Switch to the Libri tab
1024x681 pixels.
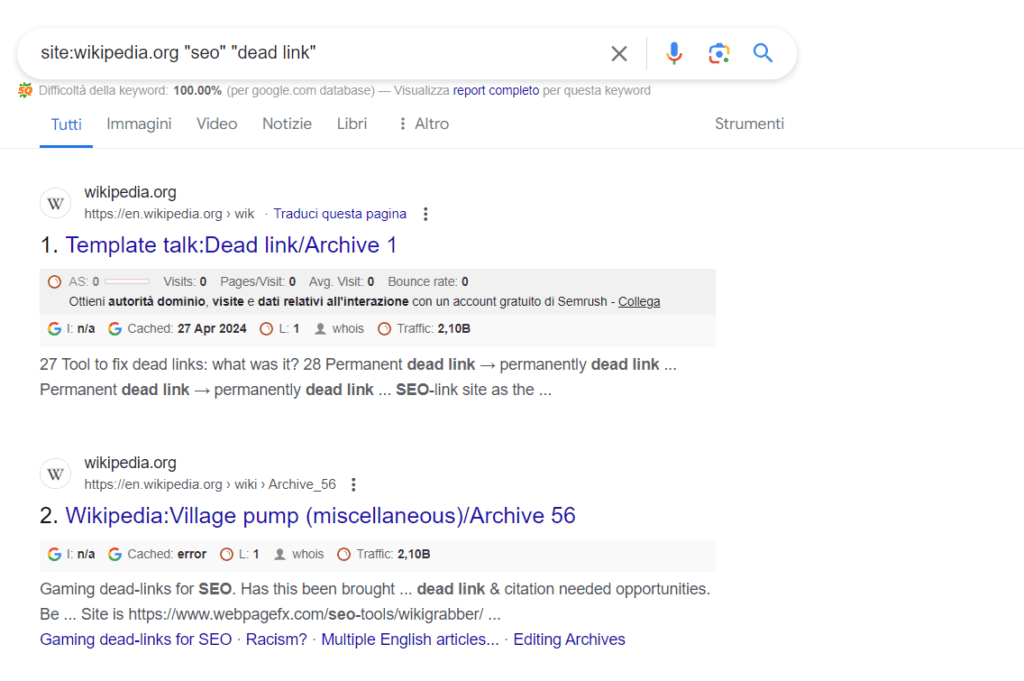coord(352,124)
